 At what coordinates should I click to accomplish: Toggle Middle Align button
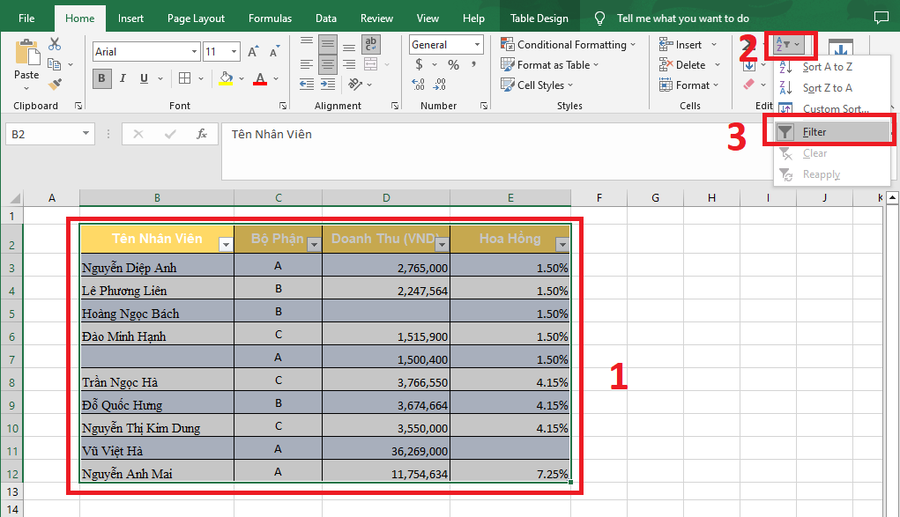[x=328, y=44]
